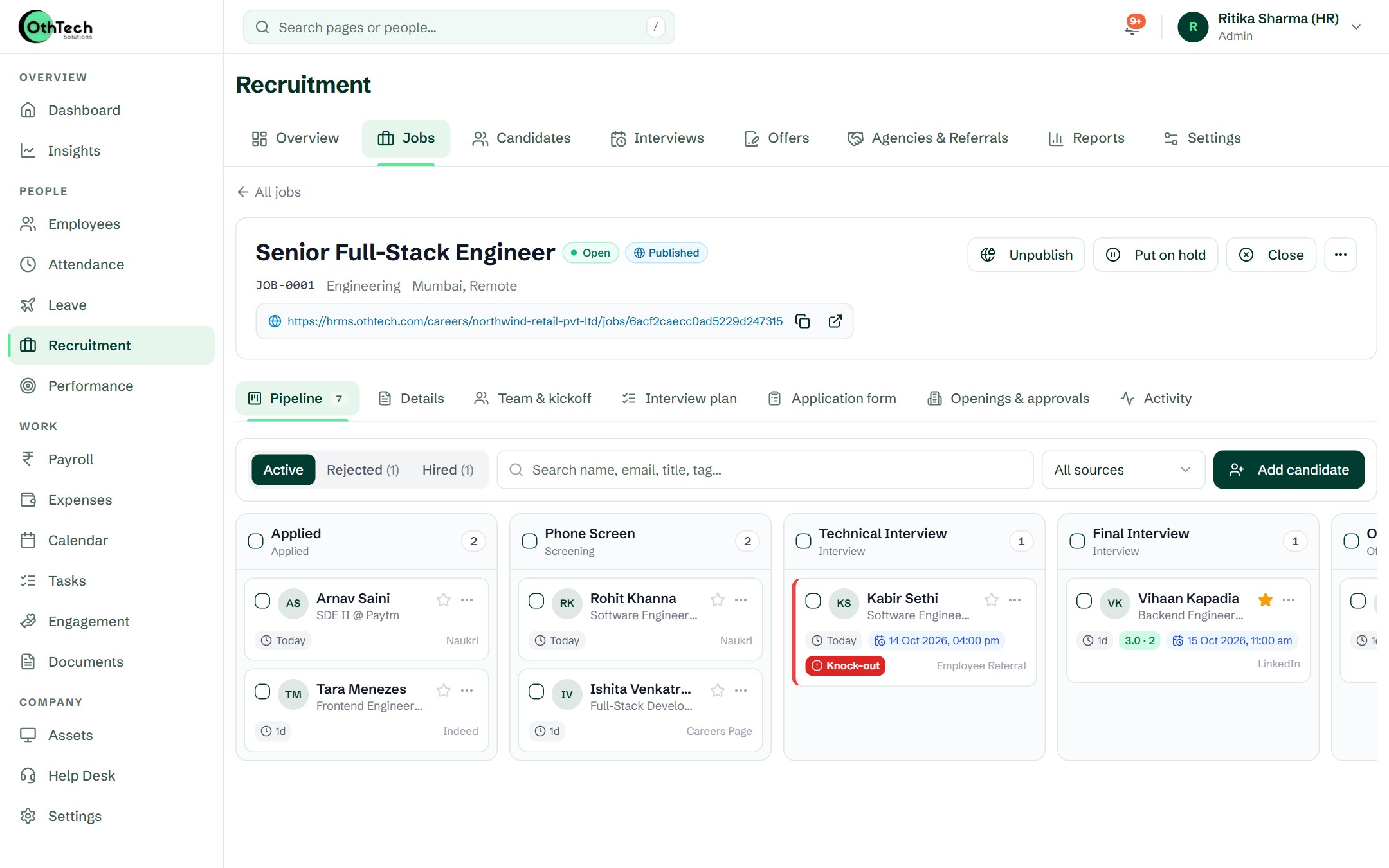Open Interview plan tab
Viewport: 1389px width, 868px height.
click(x=680, y=399)
